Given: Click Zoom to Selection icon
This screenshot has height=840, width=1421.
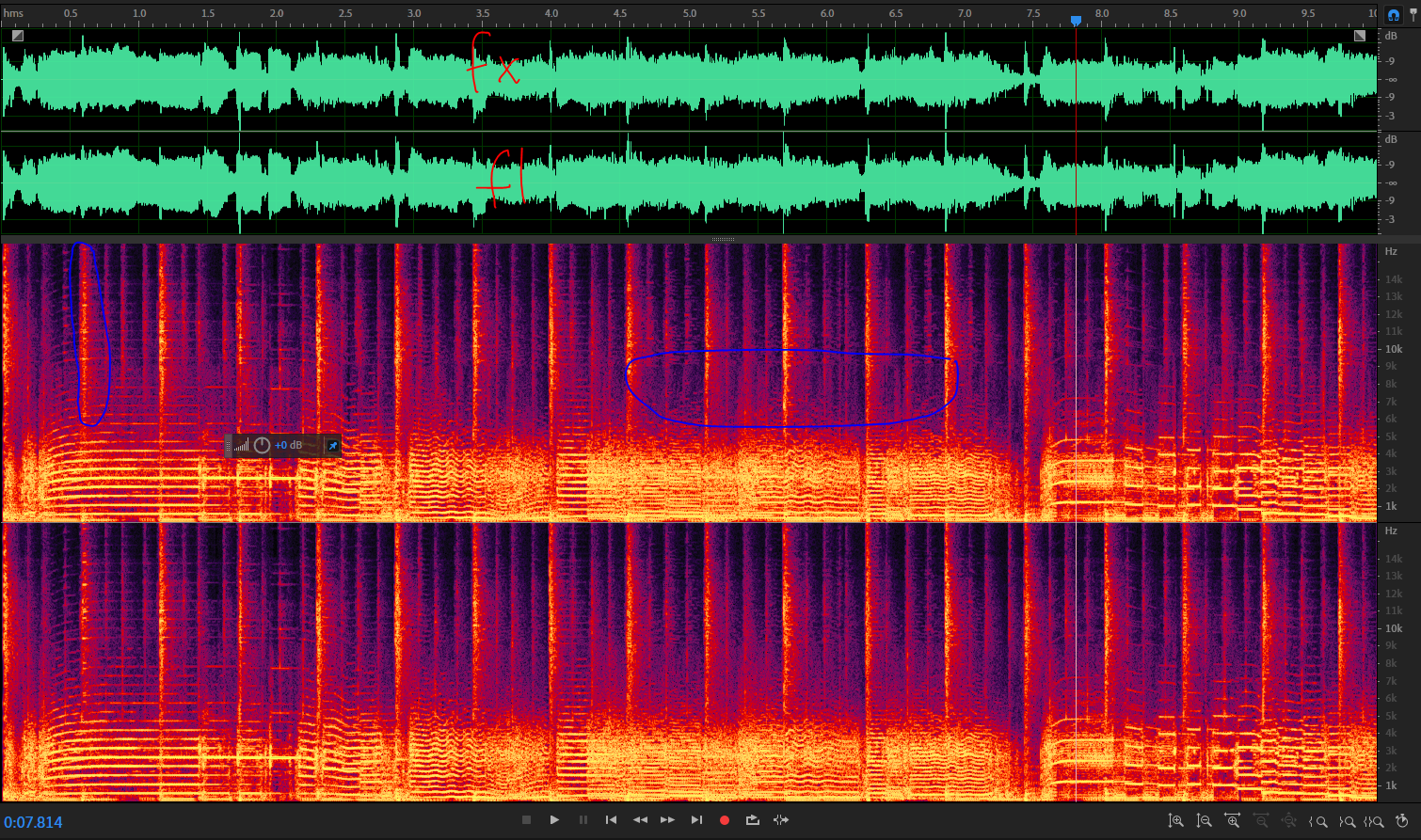Looking at the screenshot, I should [x=1374, y=821].
